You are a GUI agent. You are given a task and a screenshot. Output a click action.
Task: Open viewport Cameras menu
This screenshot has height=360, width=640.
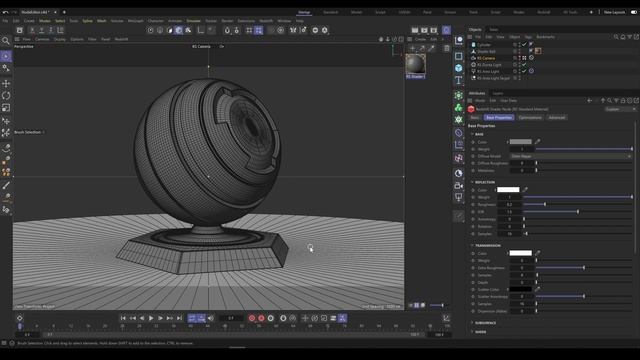pyautogui.click(x=42, y=39)
